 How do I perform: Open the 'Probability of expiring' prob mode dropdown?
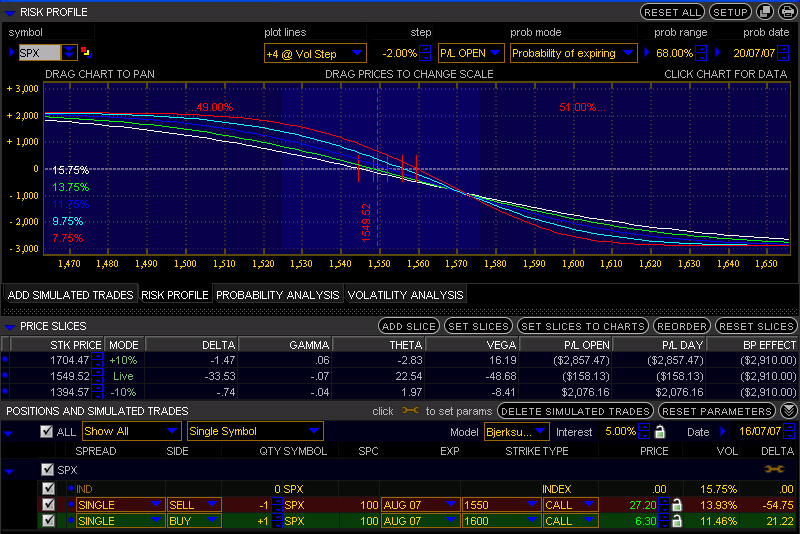pyautogui.click(x=574, y=52)
